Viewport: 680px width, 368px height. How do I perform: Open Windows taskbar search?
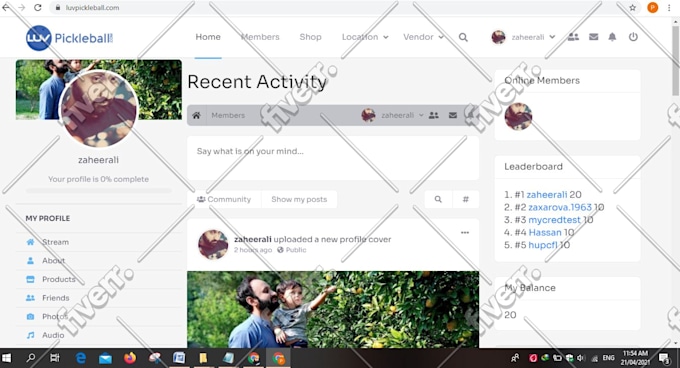(x=31, y=358)
